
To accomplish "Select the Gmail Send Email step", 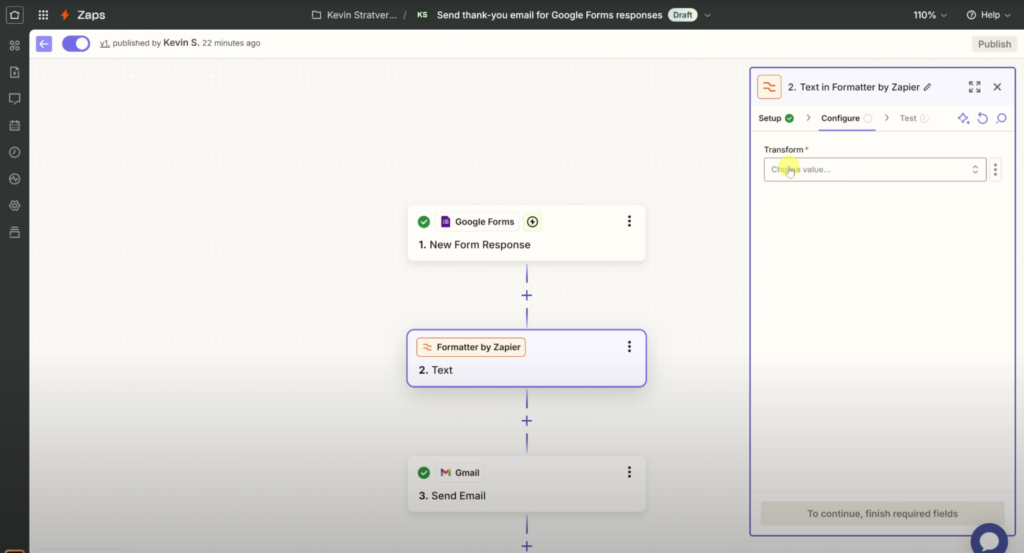I will point(526,484).
